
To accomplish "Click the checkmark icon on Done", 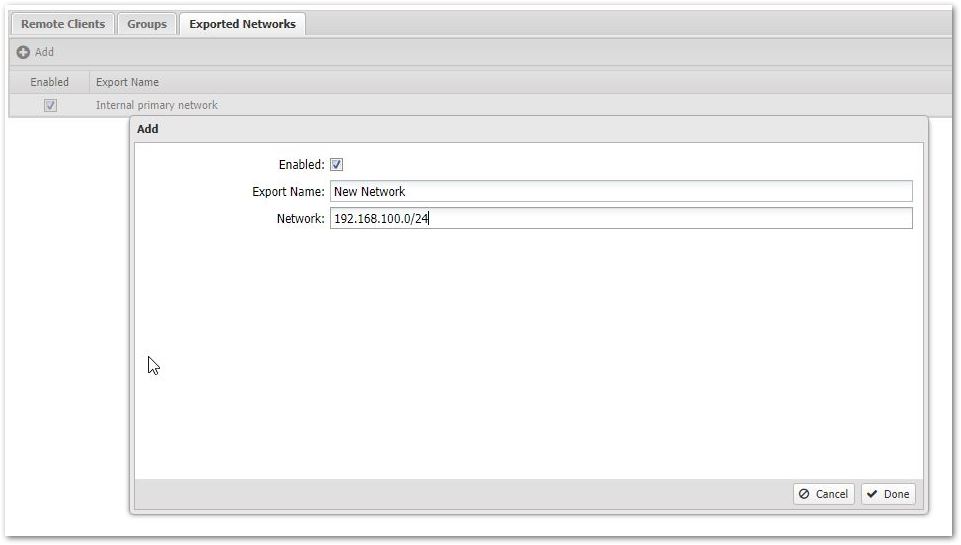I will point(872,494).
